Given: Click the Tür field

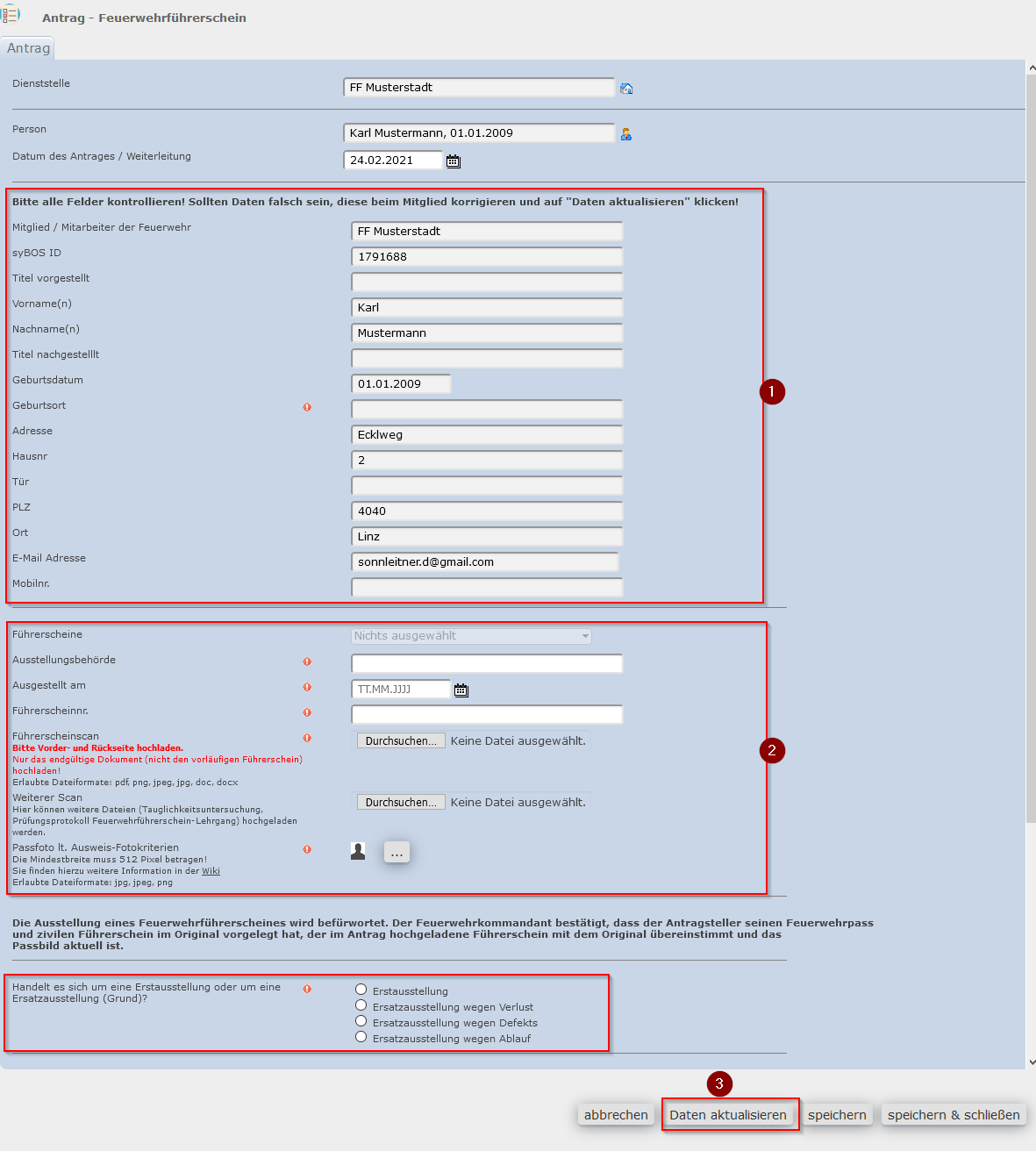Looking at the screenshot, I should (x=487, y=485).
